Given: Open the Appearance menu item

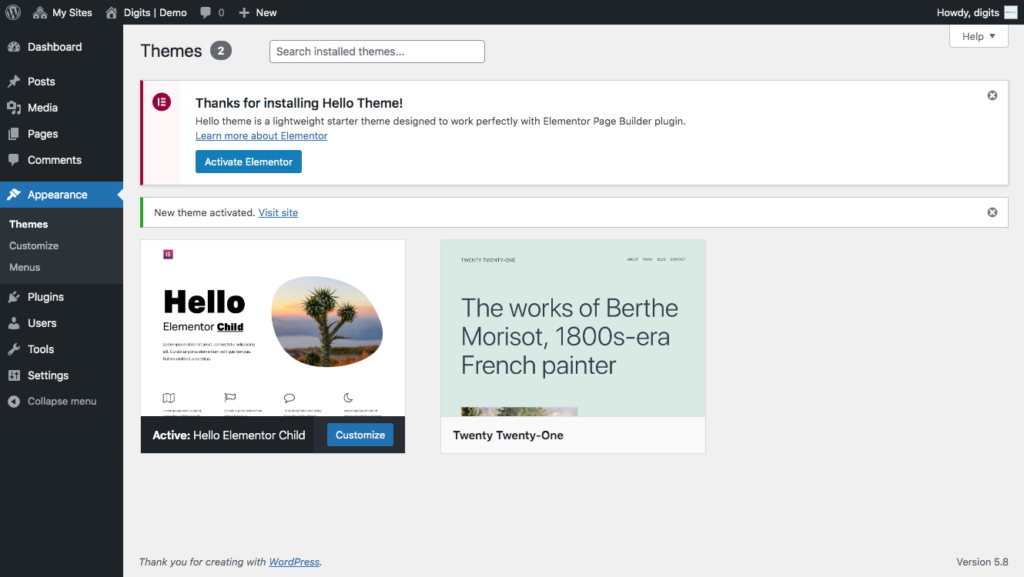Looking at the screenshot, I should (x=61, y=195).
